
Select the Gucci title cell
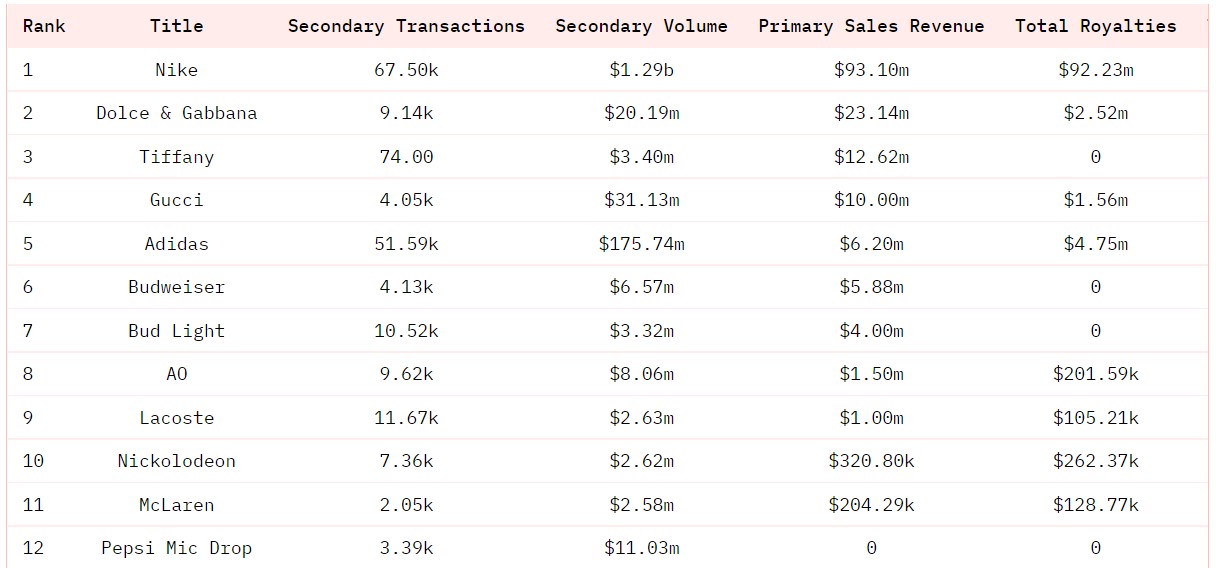pos(176,200)
